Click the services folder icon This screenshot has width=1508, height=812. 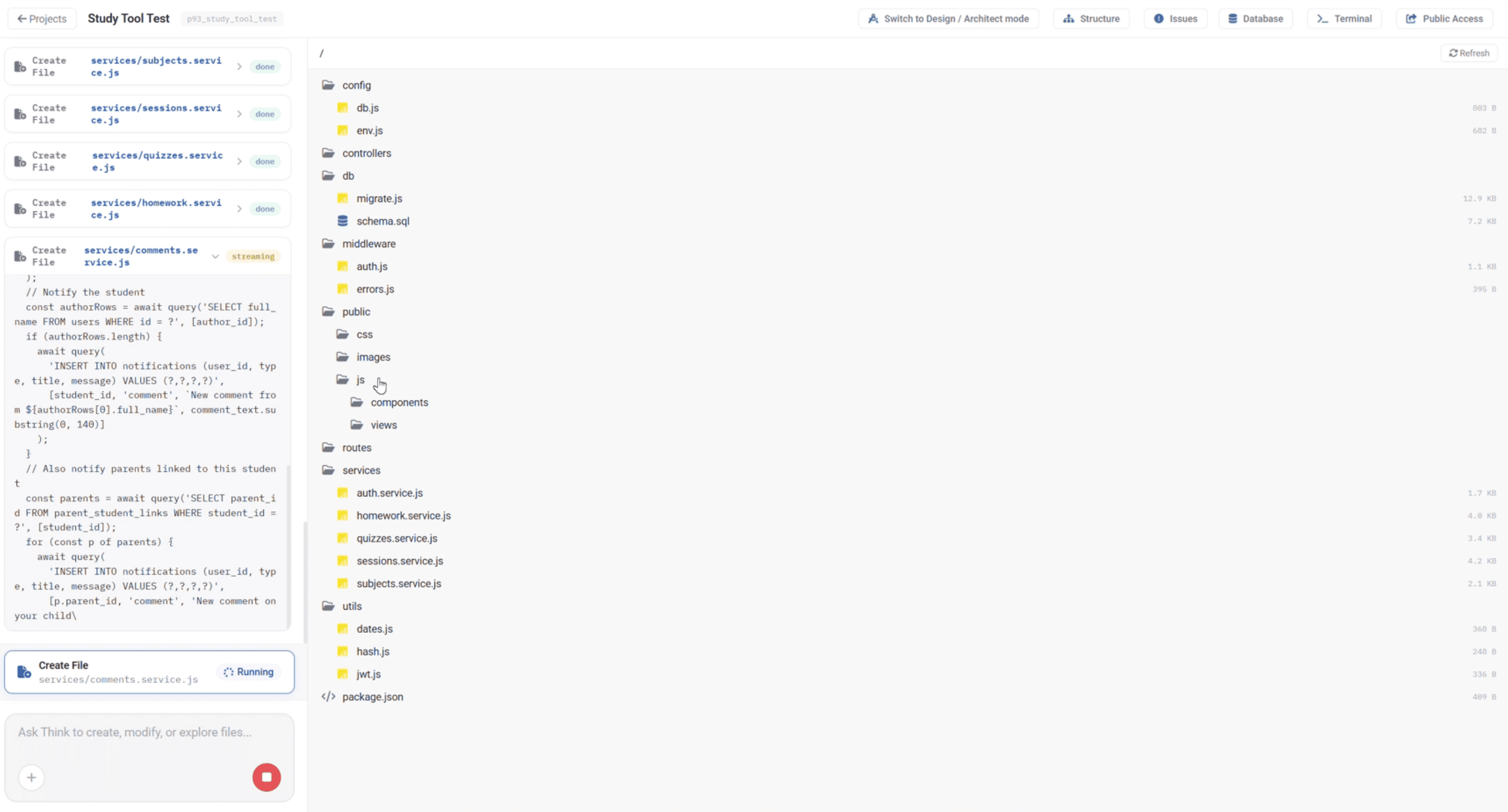328,470
